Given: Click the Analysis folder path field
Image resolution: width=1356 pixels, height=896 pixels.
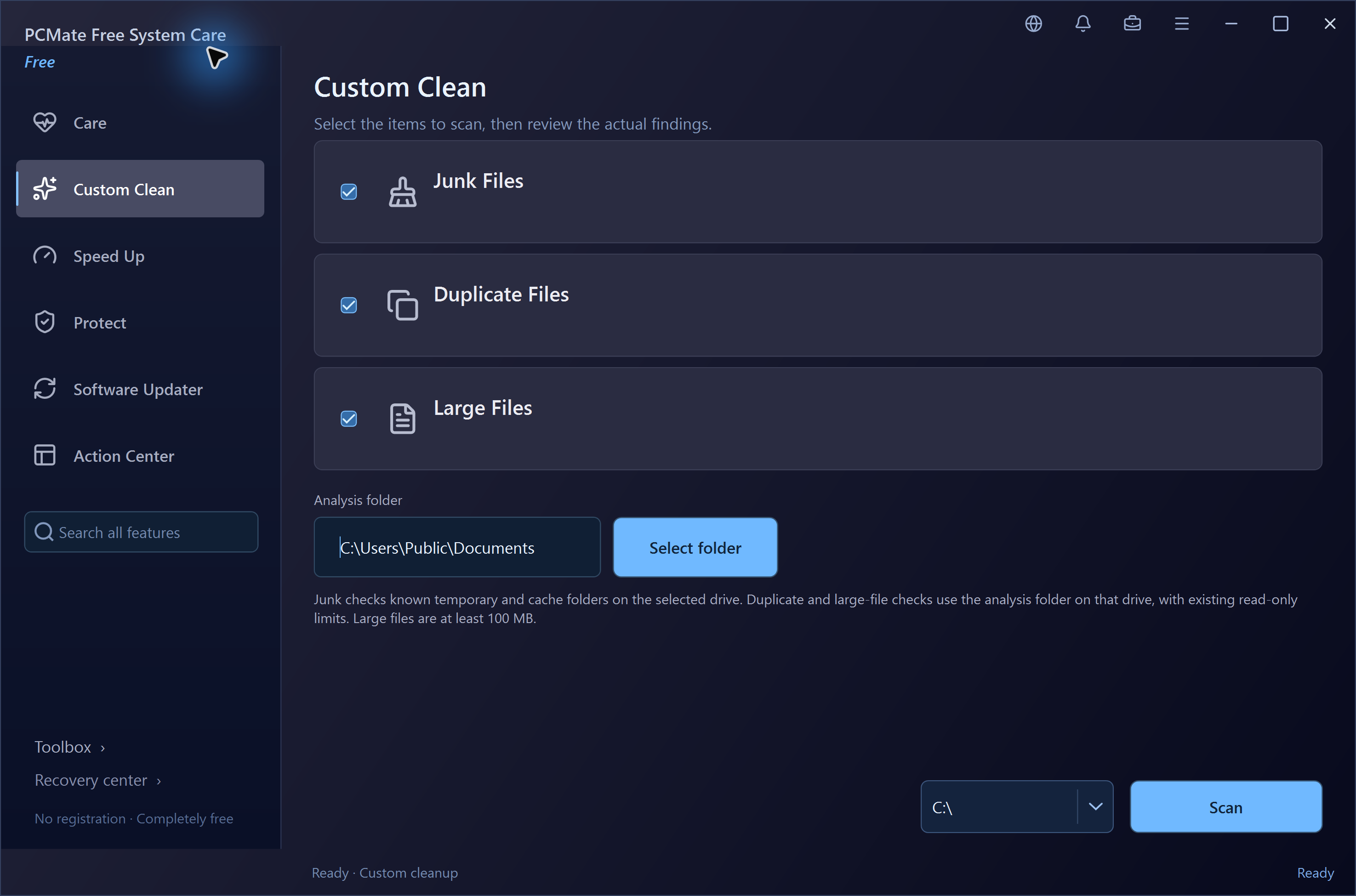Looking at the screenshot, I should tap(457, 547).
